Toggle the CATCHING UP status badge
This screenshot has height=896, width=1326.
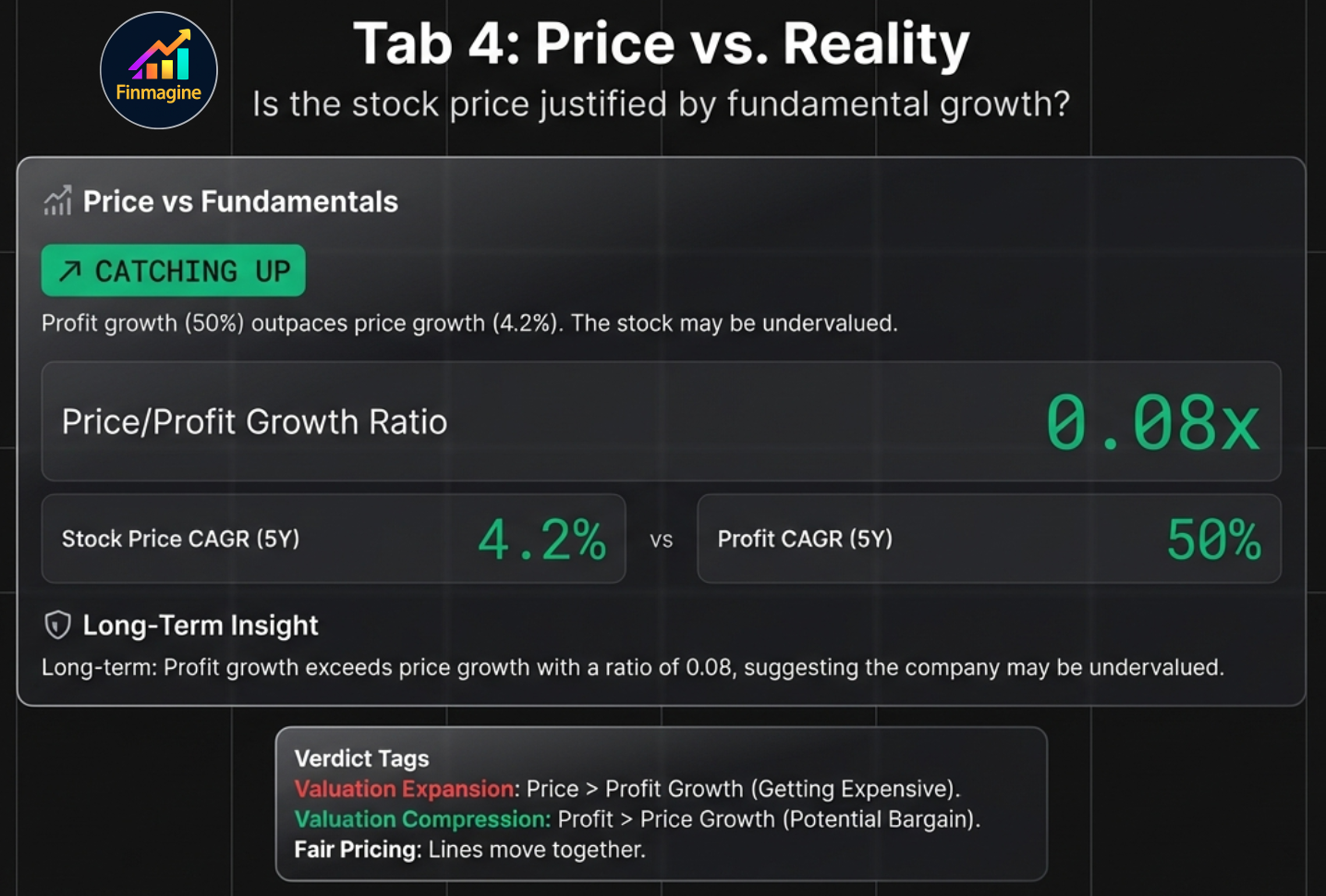click(173, 271)
